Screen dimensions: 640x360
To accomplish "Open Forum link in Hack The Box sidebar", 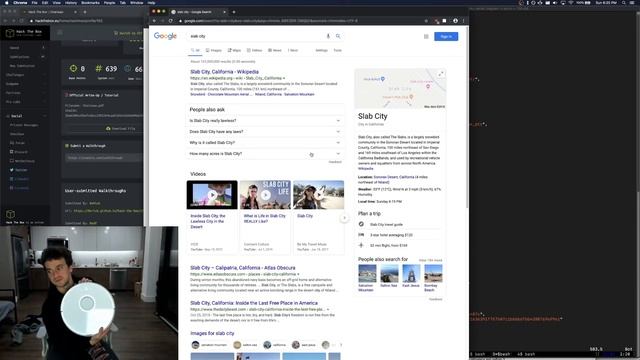I will tap(18, 143).
